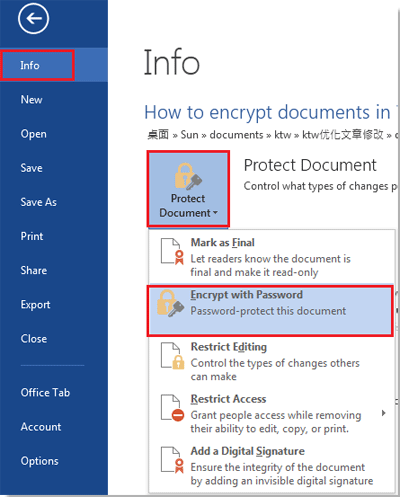Click the large 'Info' page heading
The image size is (400, 497).
click(172, 62)
